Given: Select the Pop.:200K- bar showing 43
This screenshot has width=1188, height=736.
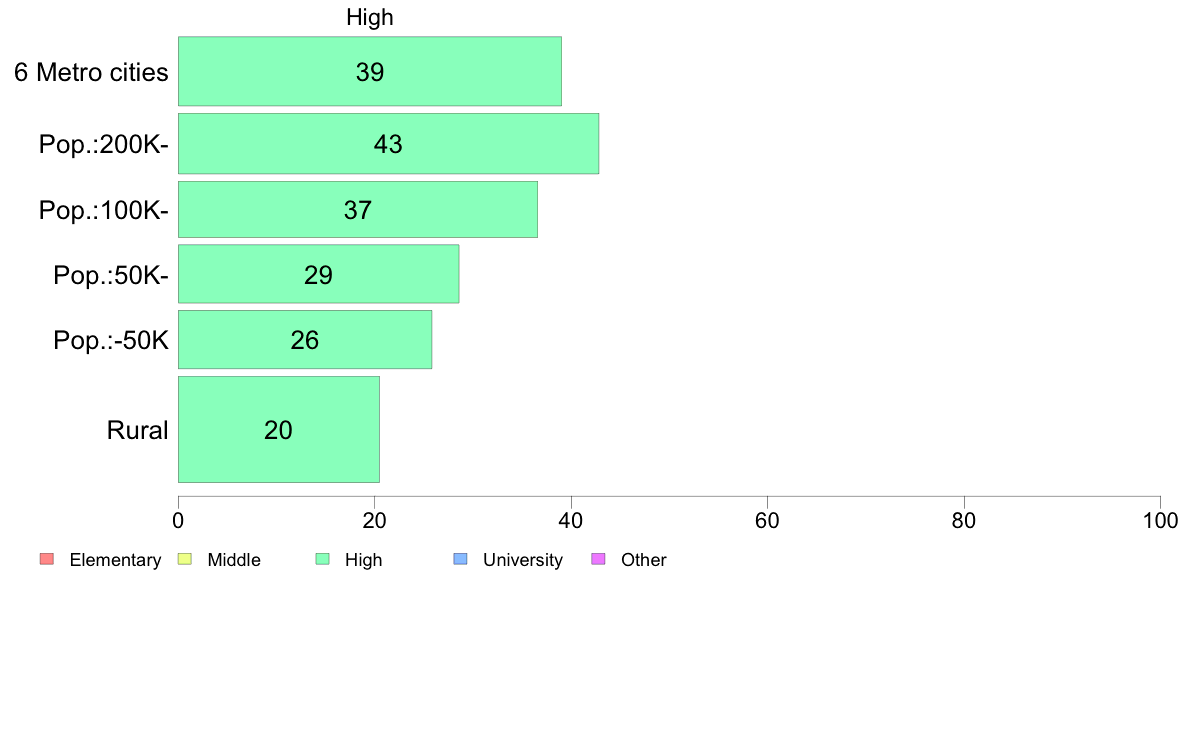Looking at the screenshot, I should tap(389, 144).
